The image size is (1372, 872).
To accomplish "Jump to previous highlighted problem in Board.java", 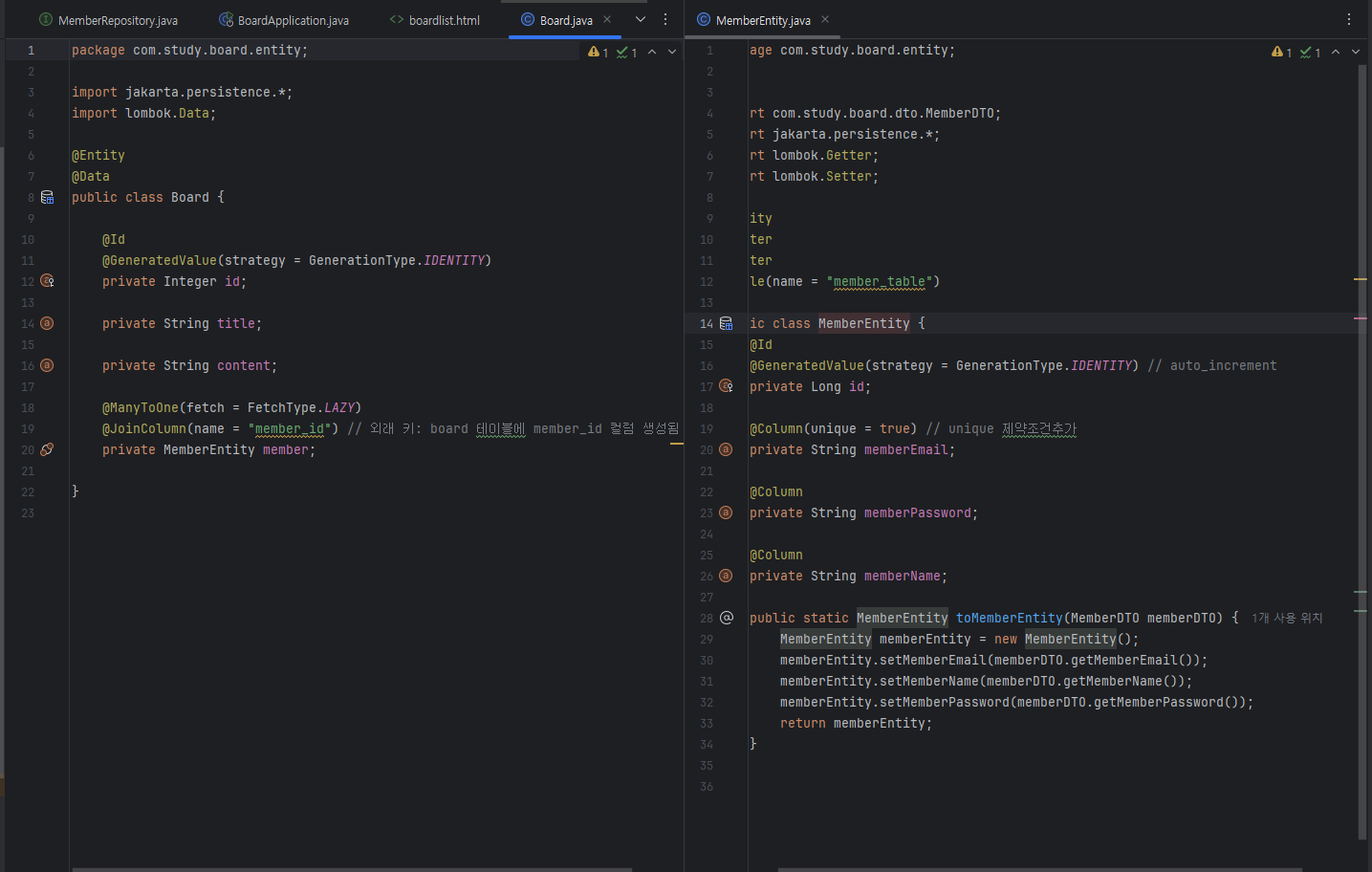I will tap(652, 52).
